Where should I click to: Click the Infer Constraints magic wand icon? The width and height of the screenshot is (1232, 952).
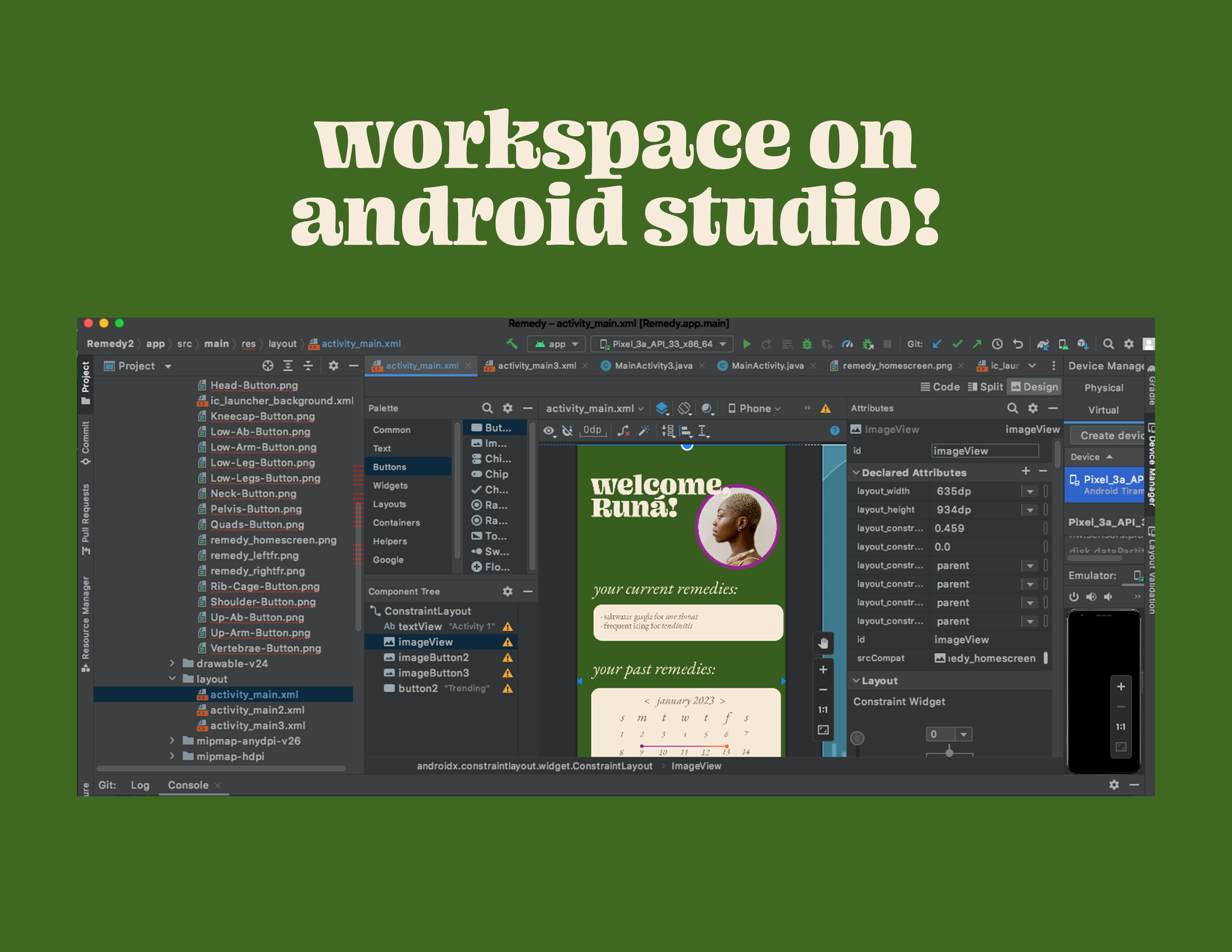pos(644,431)
